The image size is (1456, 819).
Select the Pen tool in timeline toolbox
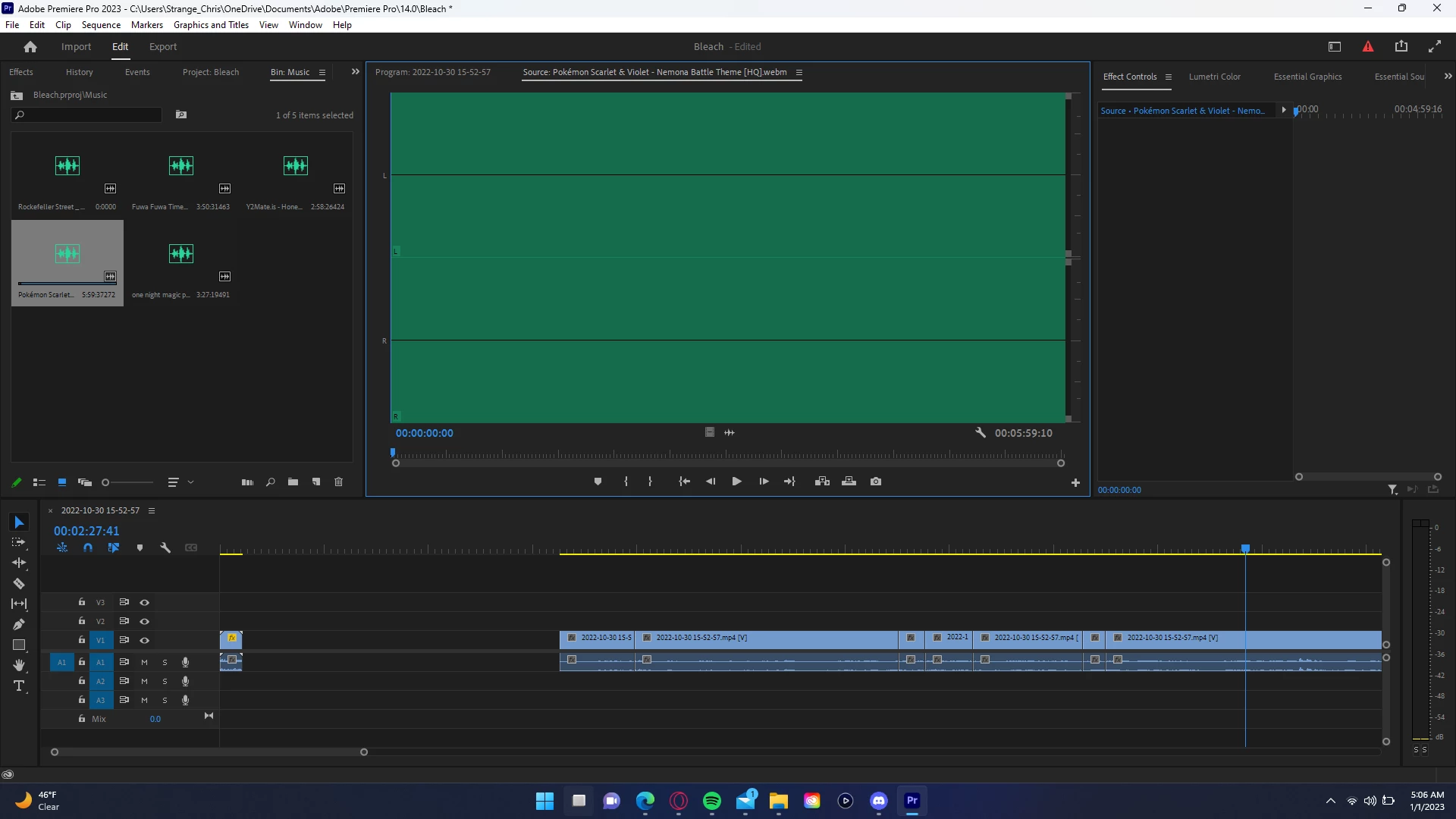(x=19, y=625)
